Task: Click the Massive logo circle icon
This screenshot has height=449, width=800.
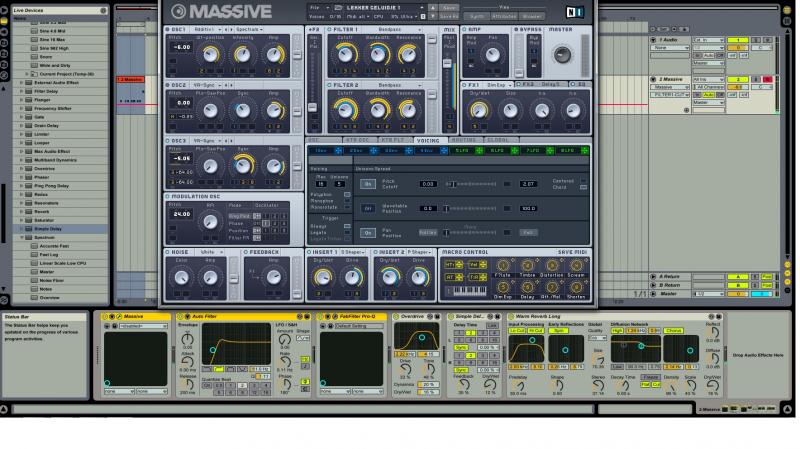Action: (x=178, y=11)
